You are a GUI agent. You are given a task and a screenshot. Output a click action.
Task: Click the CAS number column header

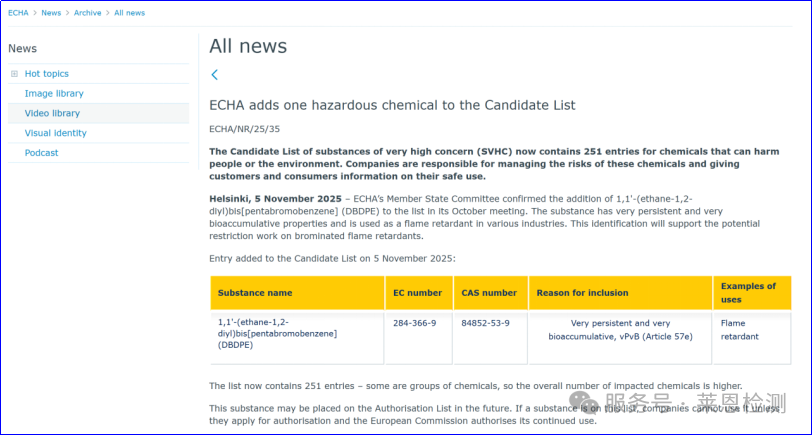coord(489,293)
